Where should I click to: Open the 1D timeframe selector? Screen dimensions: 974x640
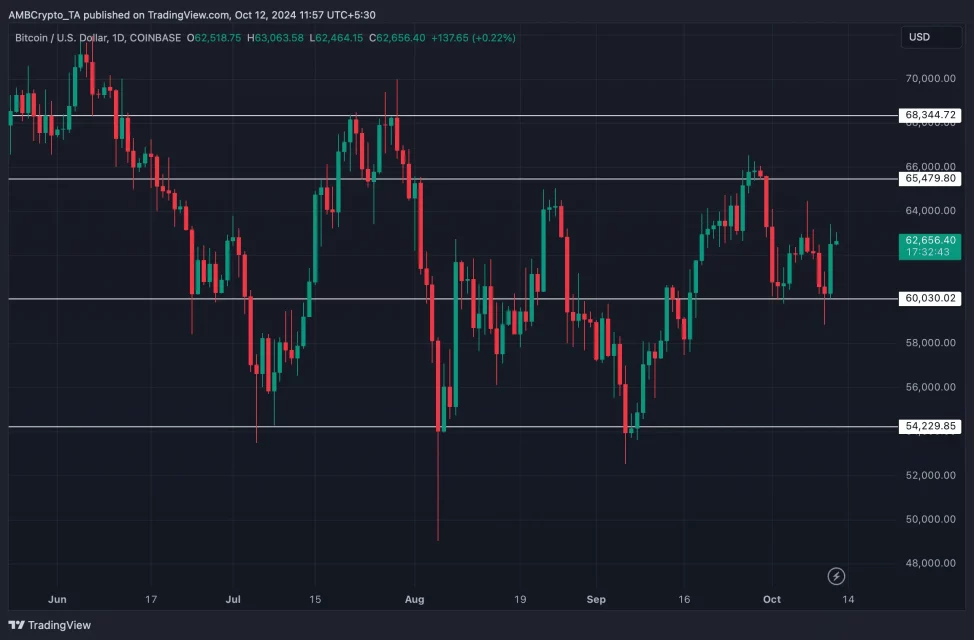coord(116,37)
